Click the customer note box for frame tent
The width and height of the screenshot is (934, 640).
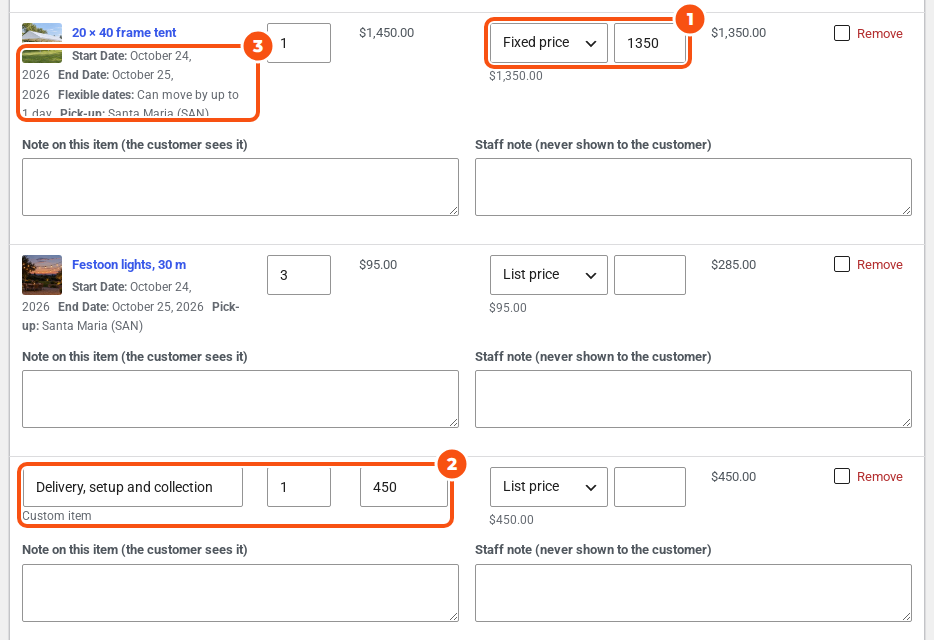[x=240, y=187]
